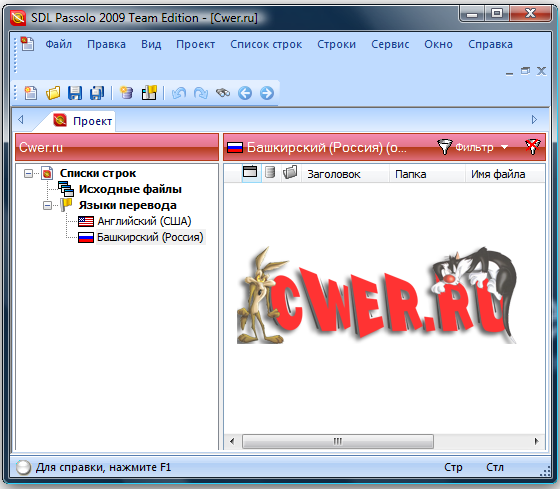Click the folders column header icon

pyautogui.click(x=290, y=172)
